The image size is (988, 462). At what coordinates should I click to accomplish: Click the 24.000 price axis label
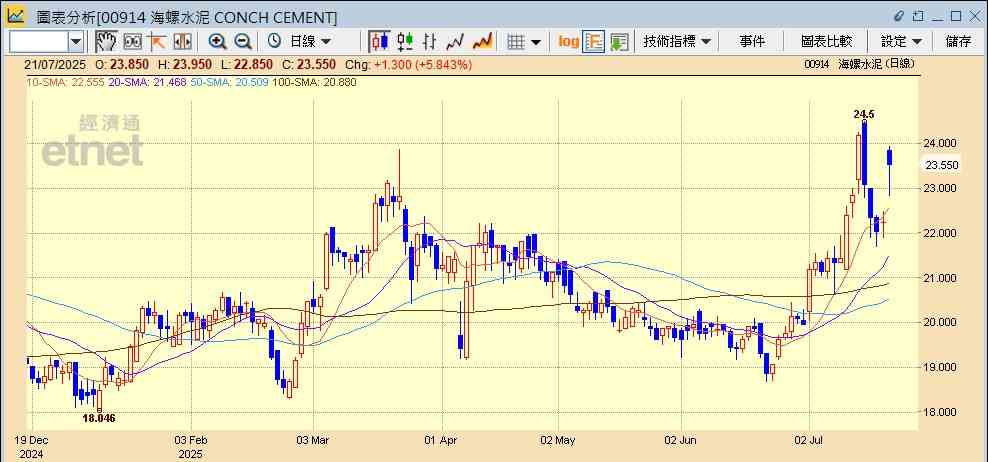[x=941, y=143]
